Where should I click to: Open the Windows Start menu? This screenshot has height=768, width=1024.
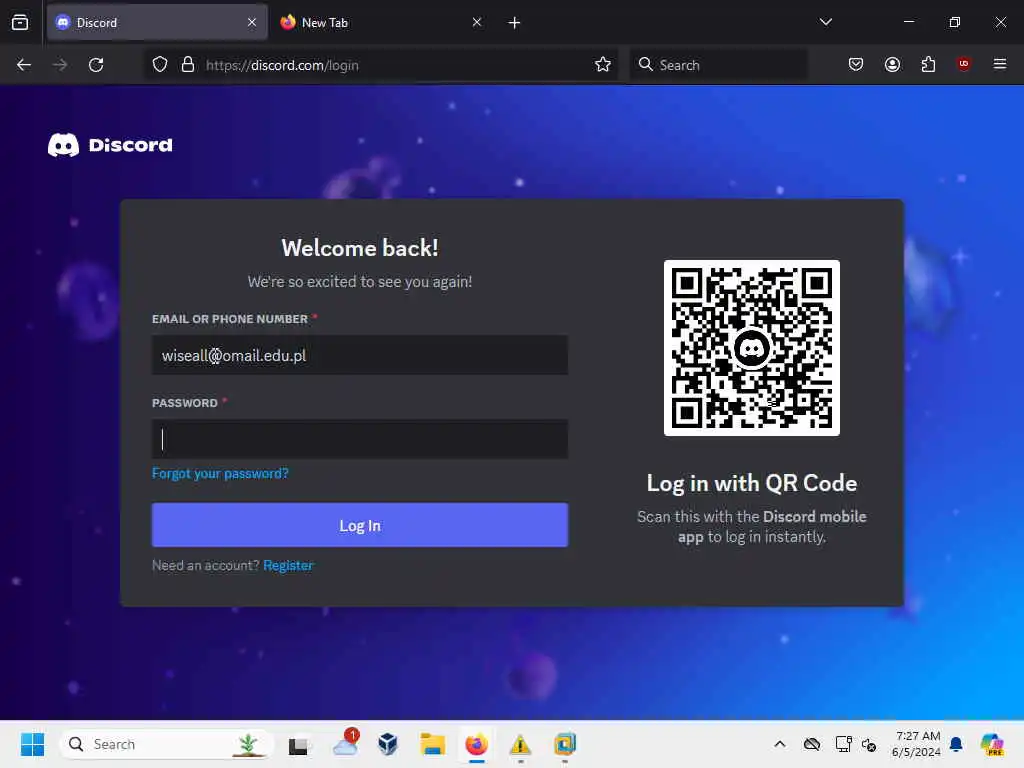click(x=32, y=744)
